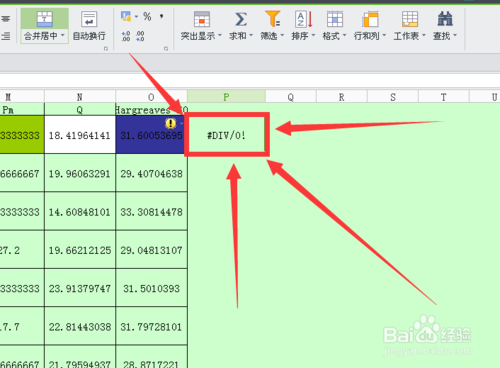This screenshot has width=500, height=368.
Task: Click the number format currency icon
Action: pos(126,16)
